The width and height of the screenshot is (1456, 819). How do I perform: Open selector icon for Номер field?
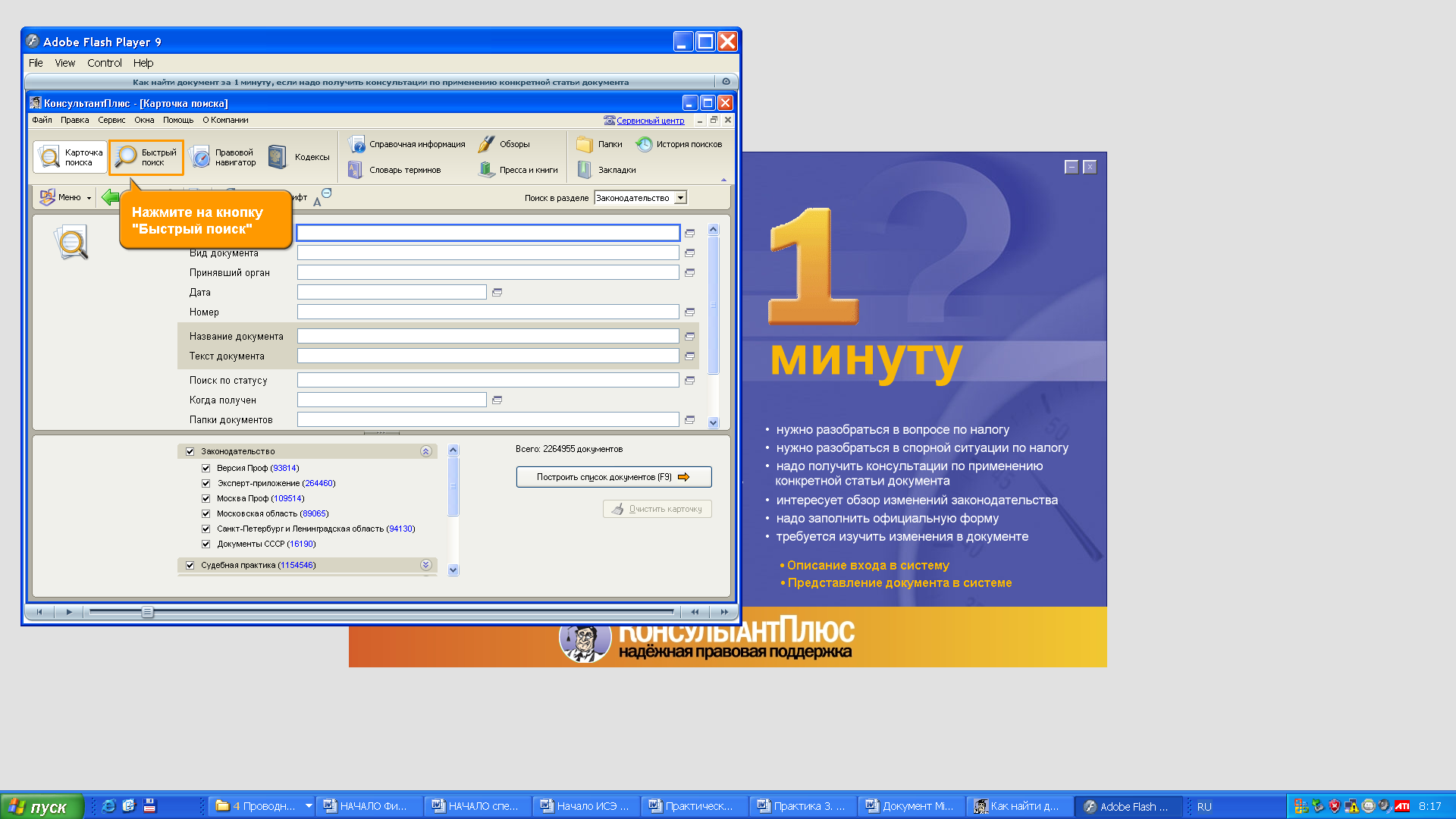pos(689,312)
